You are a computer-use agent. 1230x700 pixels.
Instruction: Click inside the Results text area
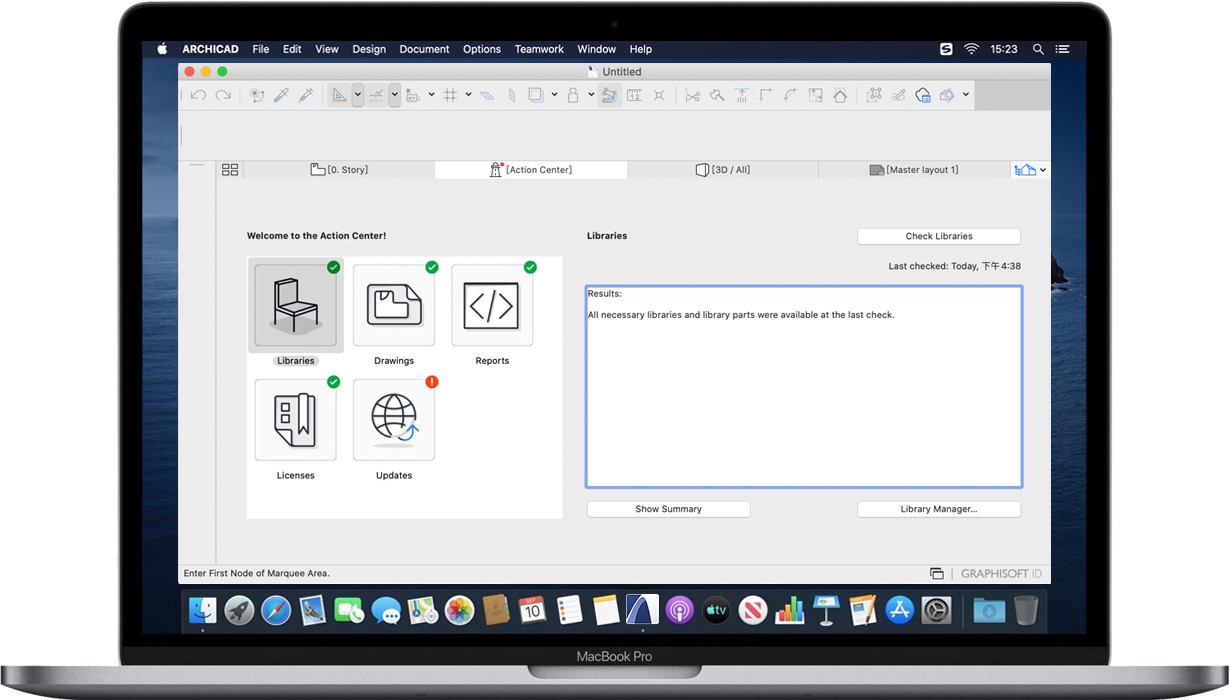(x=803, y=385)
